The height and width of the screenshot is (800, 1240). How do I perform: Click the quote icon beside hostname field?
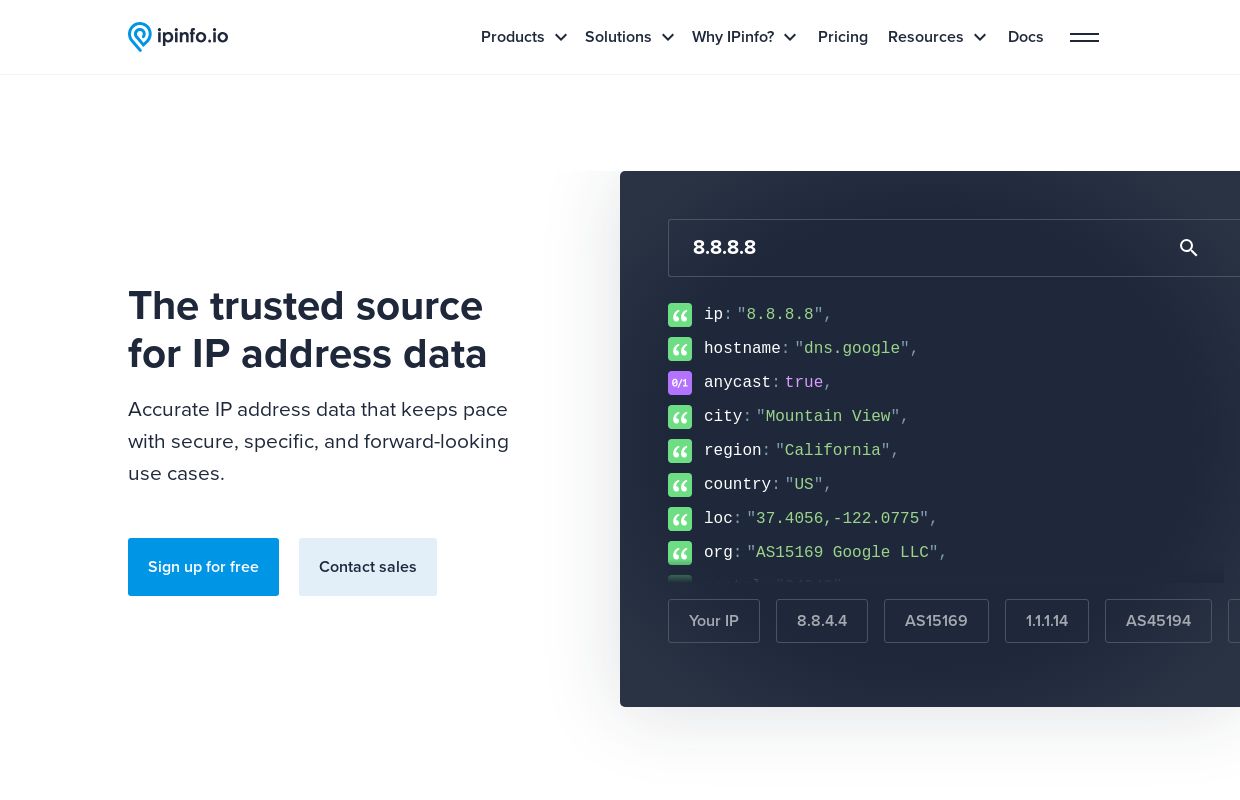click(x=680, y=349)
